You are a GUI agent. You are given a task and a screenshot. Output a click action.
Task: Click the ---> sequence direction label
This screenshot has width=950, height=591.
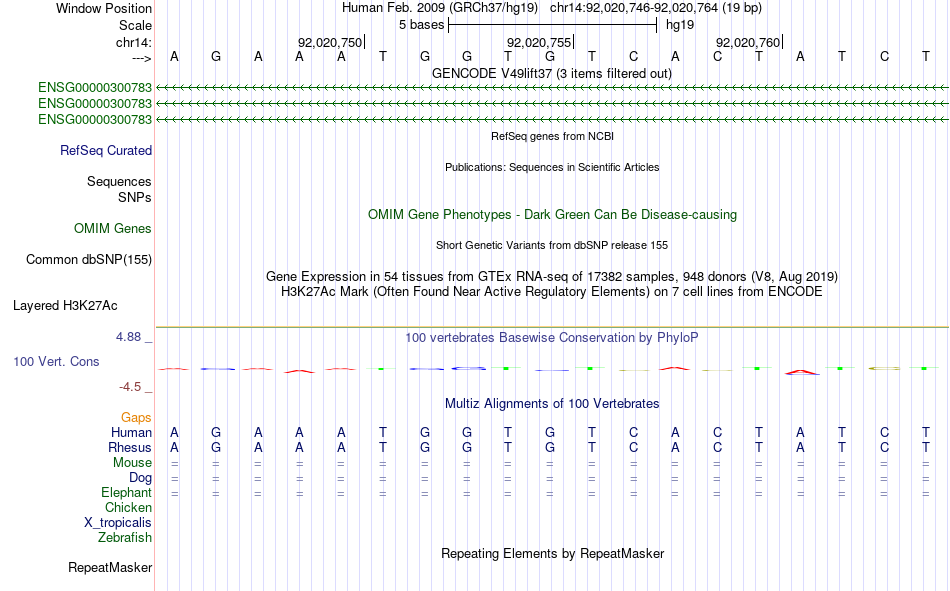pyautogui.click(x=141, y=58)
